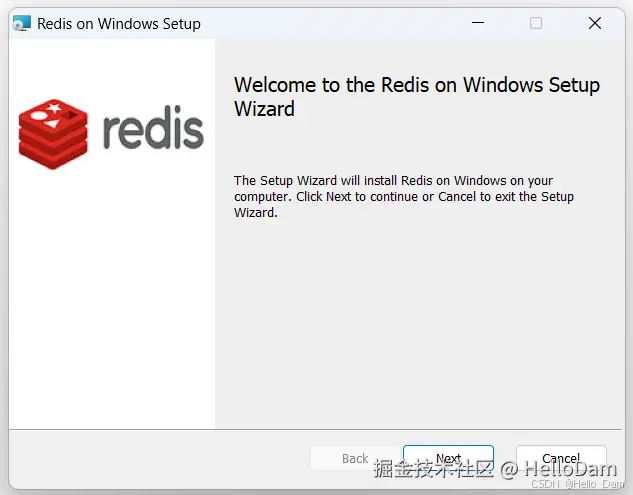Screen dimensions: 633x495
Task: Click the disabled Back button
Action: click(x=355, y=458)
